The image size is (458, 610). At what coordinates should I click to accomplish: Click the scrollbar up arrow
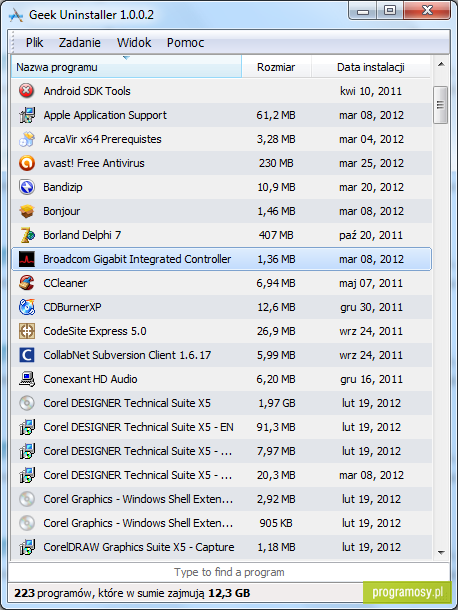[441, 64]
